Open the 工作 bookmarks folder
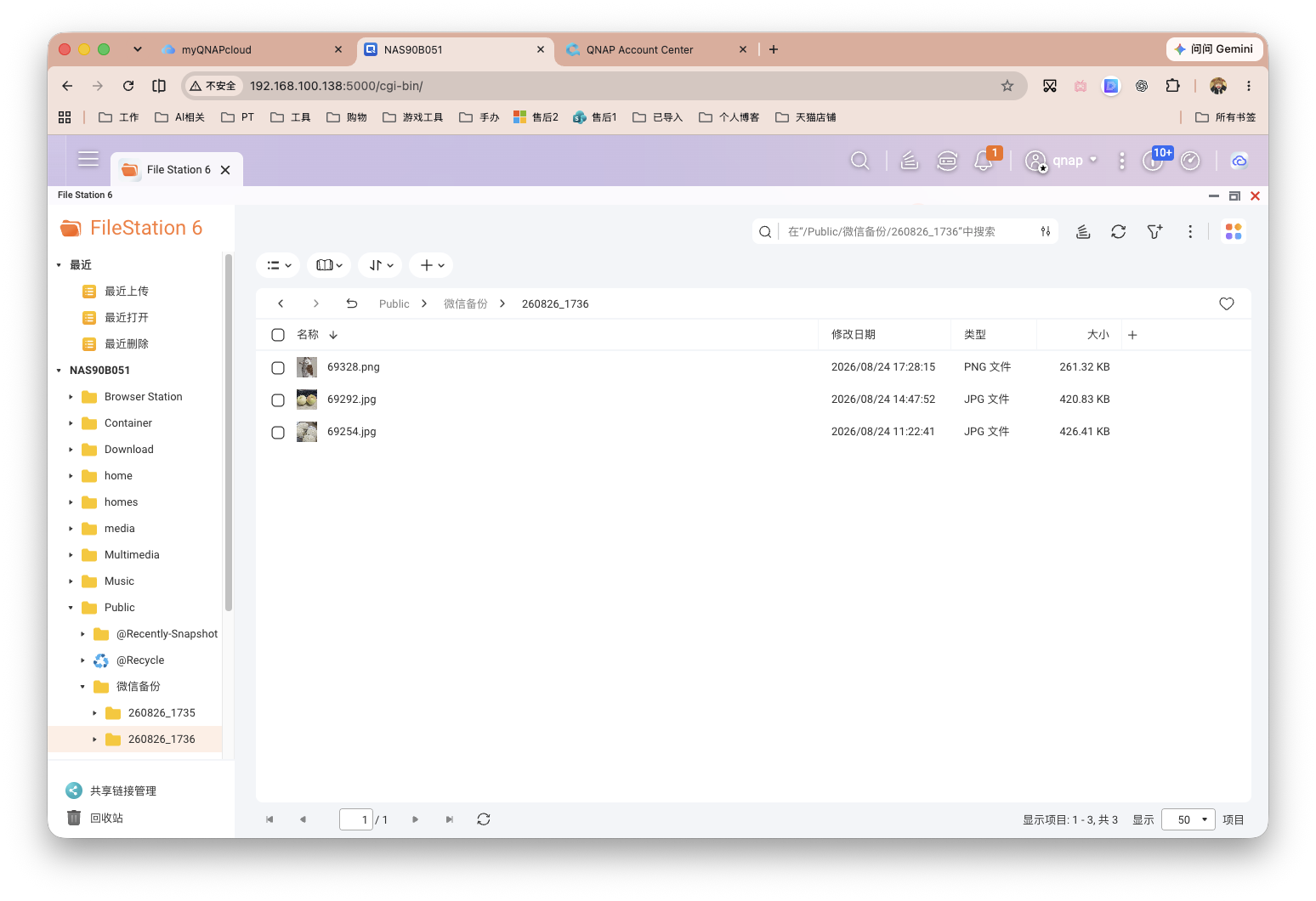Viewport: 1316px width, 901px height. click(119, 117)
